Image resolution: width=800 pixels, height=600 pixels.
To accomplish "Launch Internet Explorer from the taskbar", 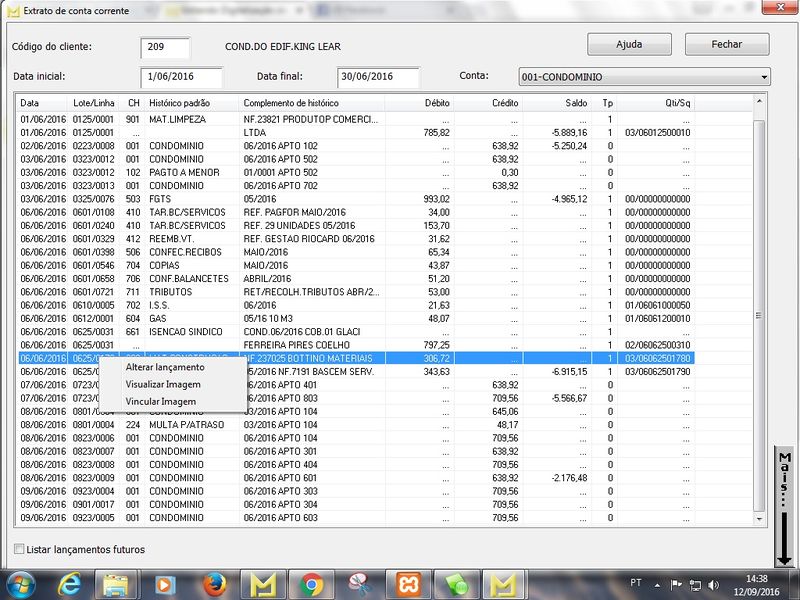I will (x=71, y=582).
